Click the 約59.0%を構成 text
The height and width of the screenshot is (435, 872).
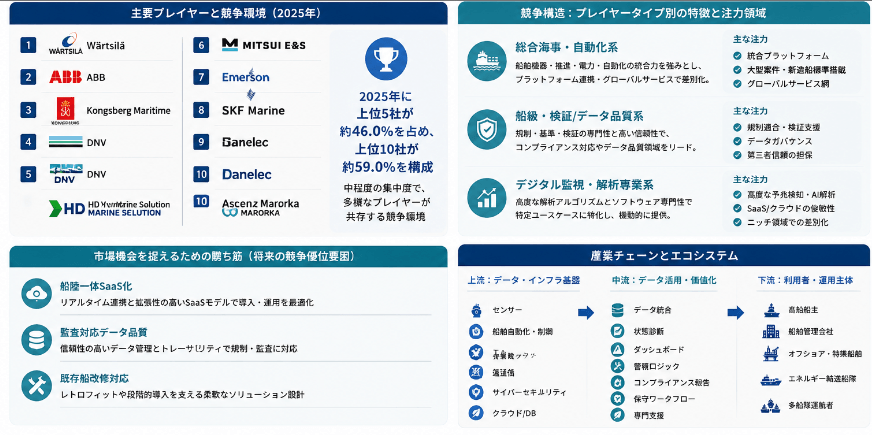coord(387,167)
